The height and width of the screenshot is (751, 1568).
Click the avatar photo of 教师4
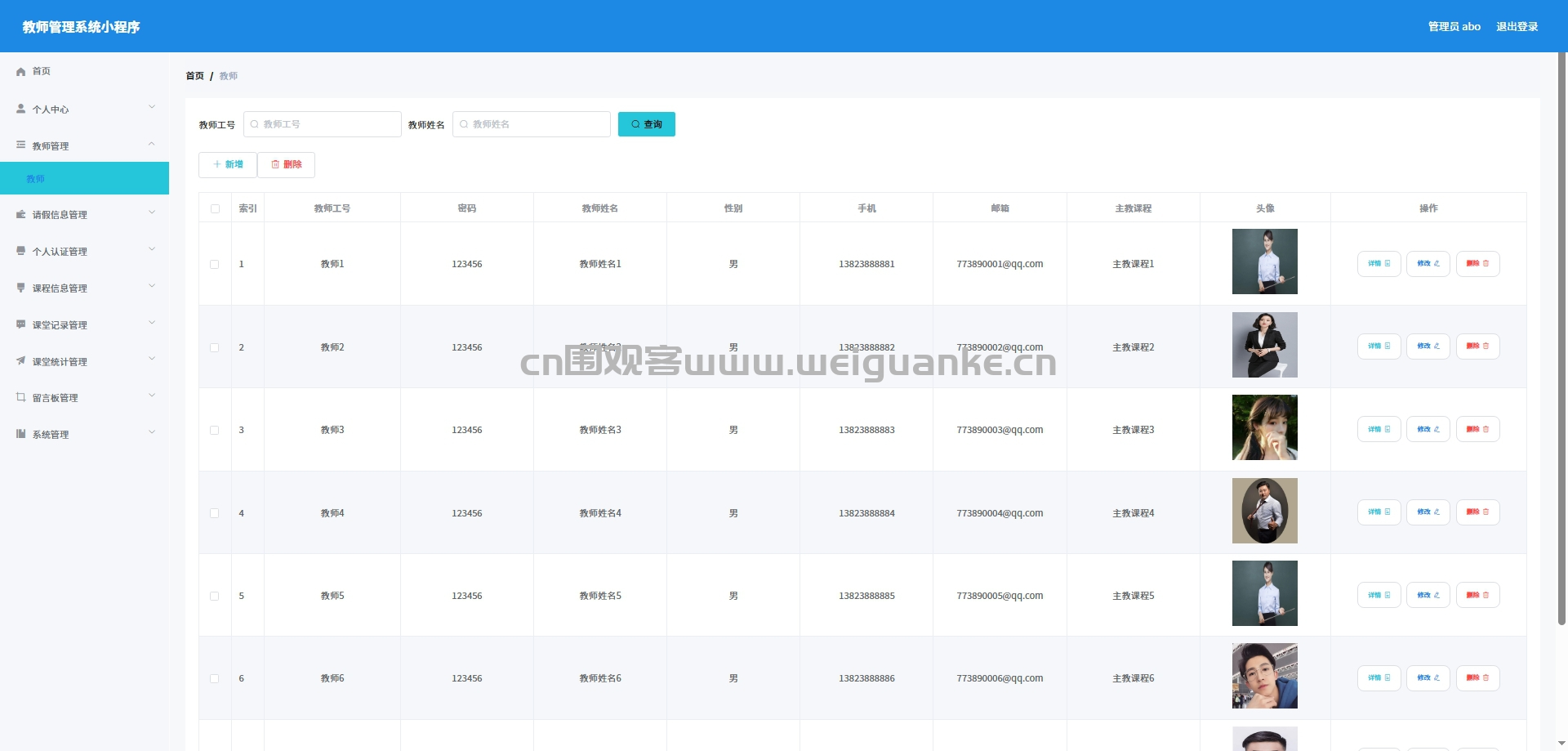point(1264,511)
